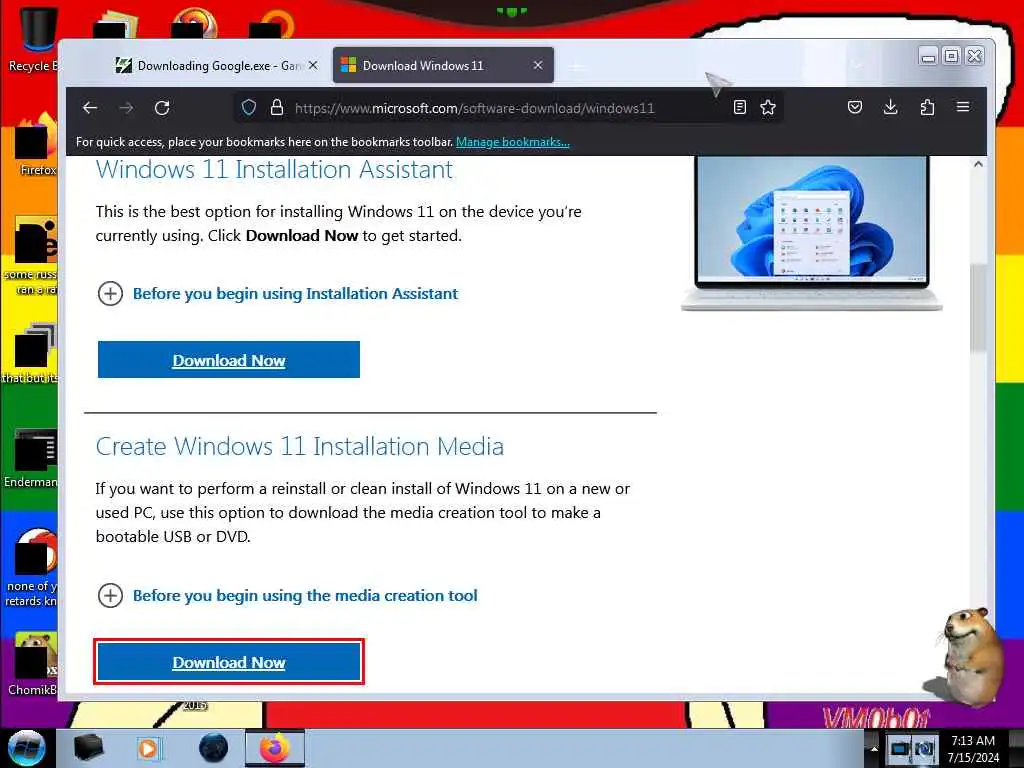1024x768 pixels.
Task: Click the scrollbar up arrow
Action: pos(978,165)
